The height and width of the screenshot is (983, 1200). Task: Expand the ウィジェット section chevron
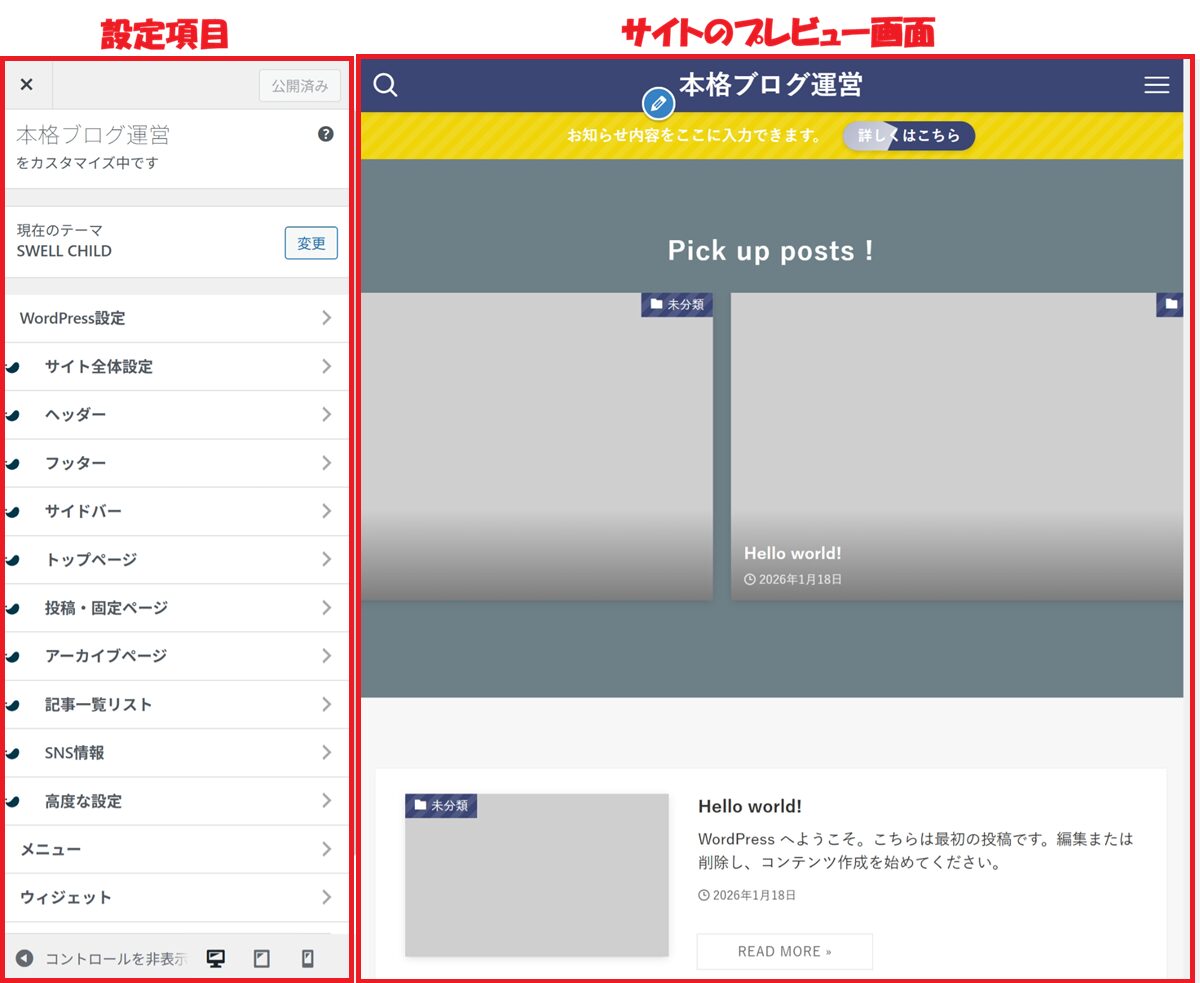click(326, 897)
